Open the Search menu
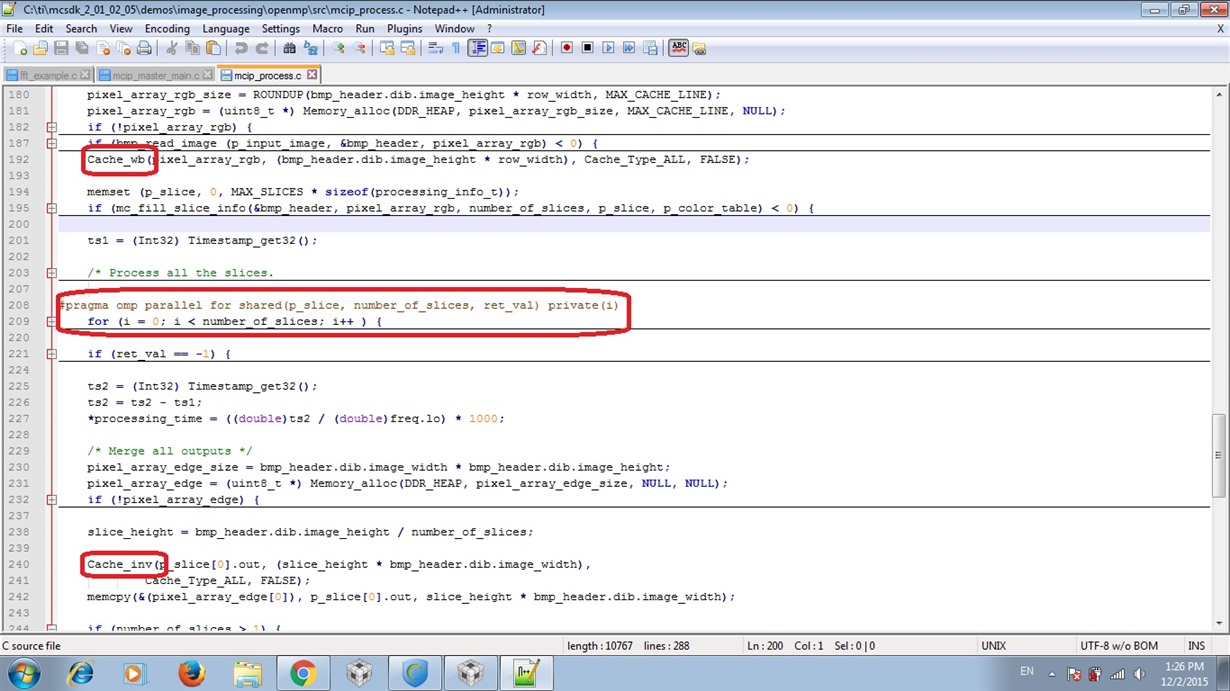 [x=81, y=29]
